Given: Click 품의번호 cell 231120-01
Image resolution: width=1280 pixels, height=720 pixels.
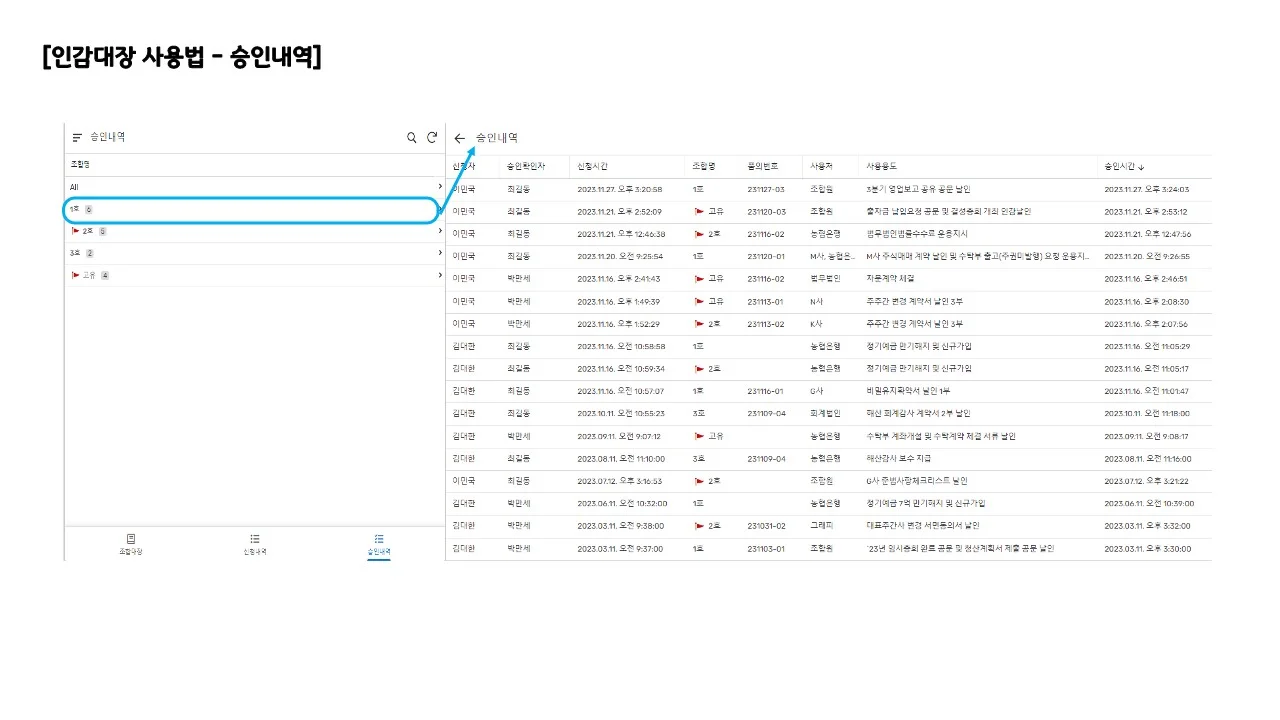Looking at the screenshot, I should click(766, 256).
